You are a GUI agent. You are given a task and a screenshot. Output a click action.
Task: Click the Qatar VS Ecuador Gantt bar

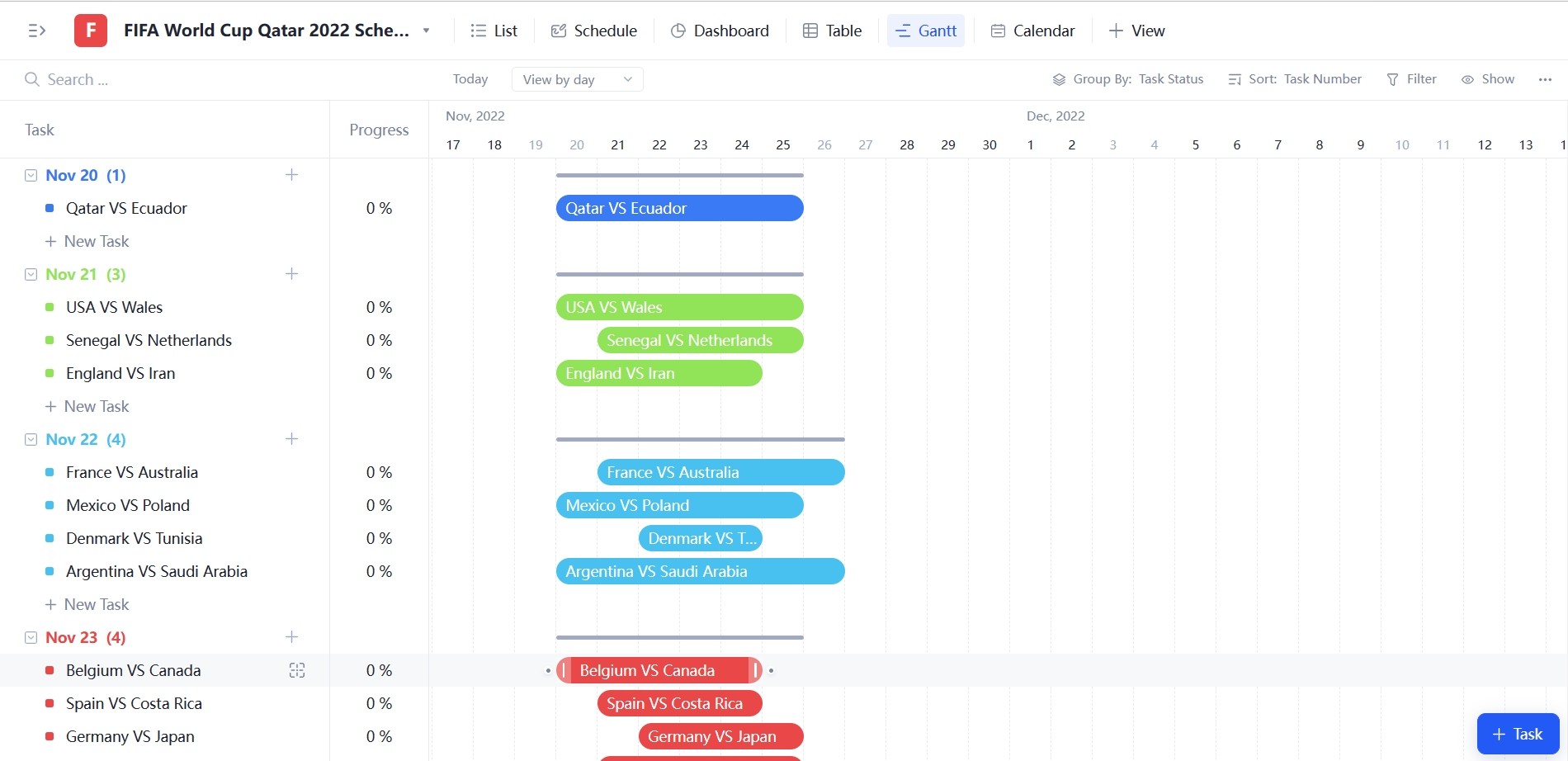[679, 208]
